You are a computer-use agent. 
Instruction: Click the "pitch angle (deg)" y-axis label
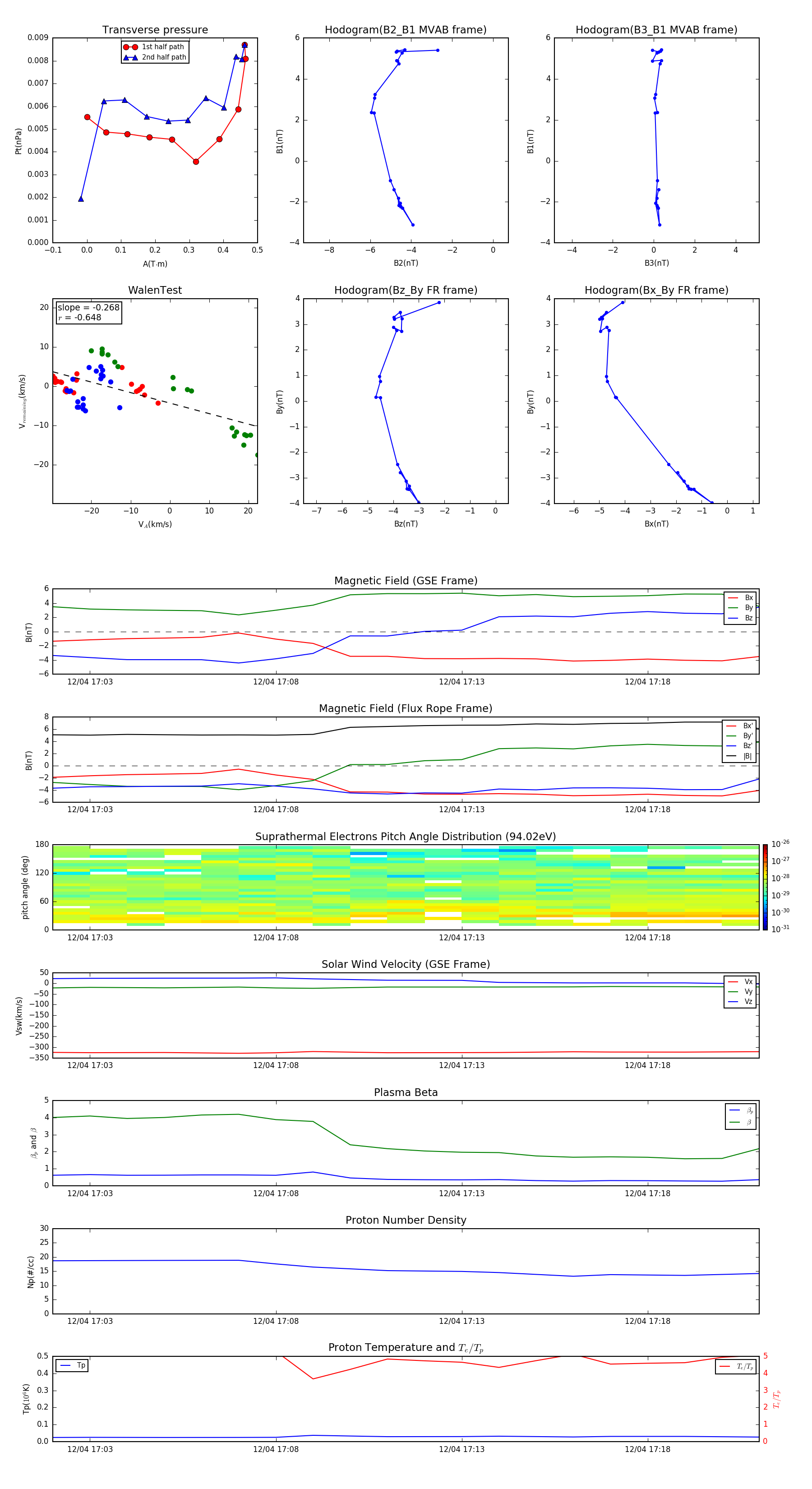point(25,887)
